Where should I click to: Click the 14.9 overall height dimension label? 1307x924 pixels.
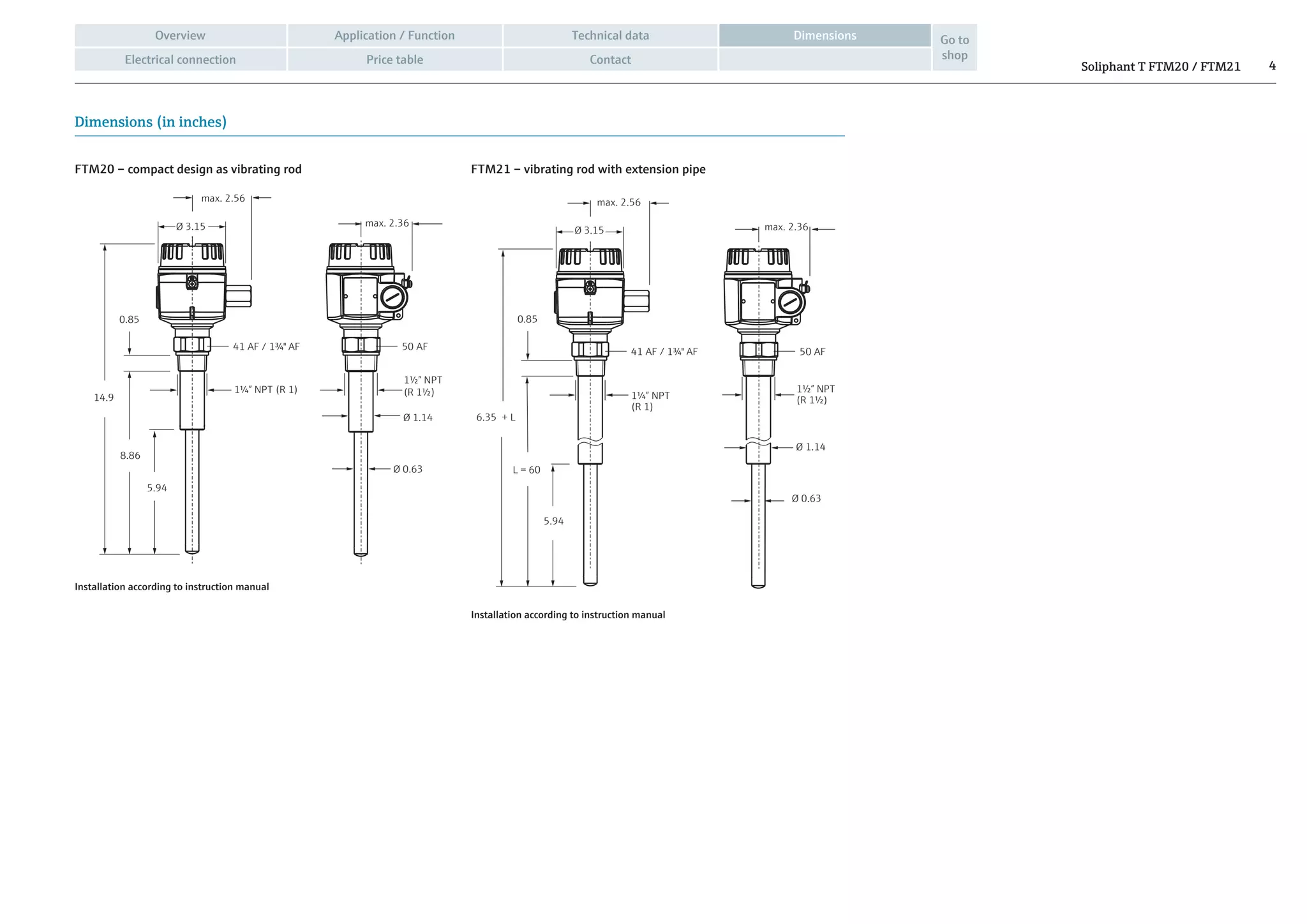(x=103, y=398)
